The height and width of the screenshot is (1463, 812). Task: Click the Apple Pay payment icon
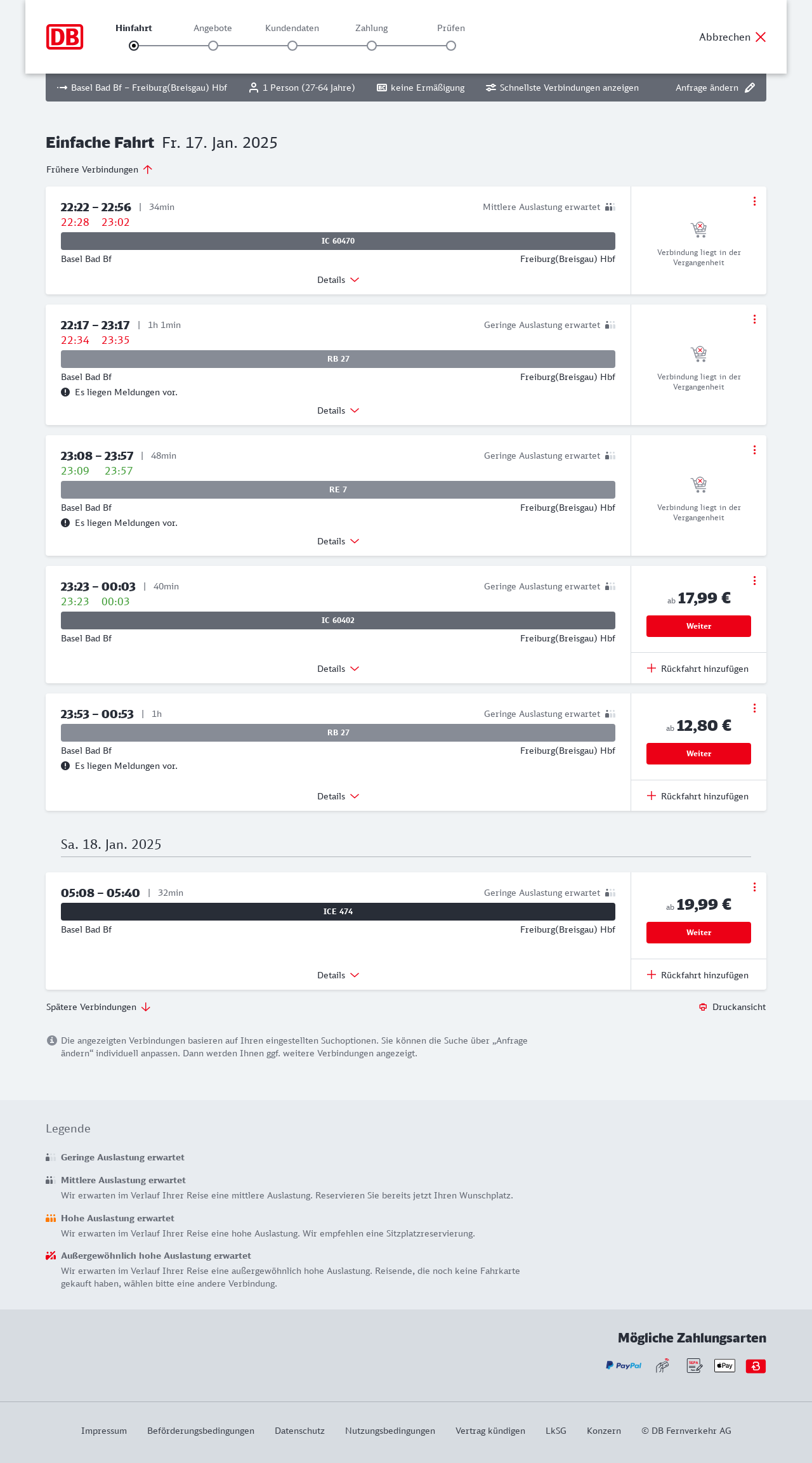724,1365
